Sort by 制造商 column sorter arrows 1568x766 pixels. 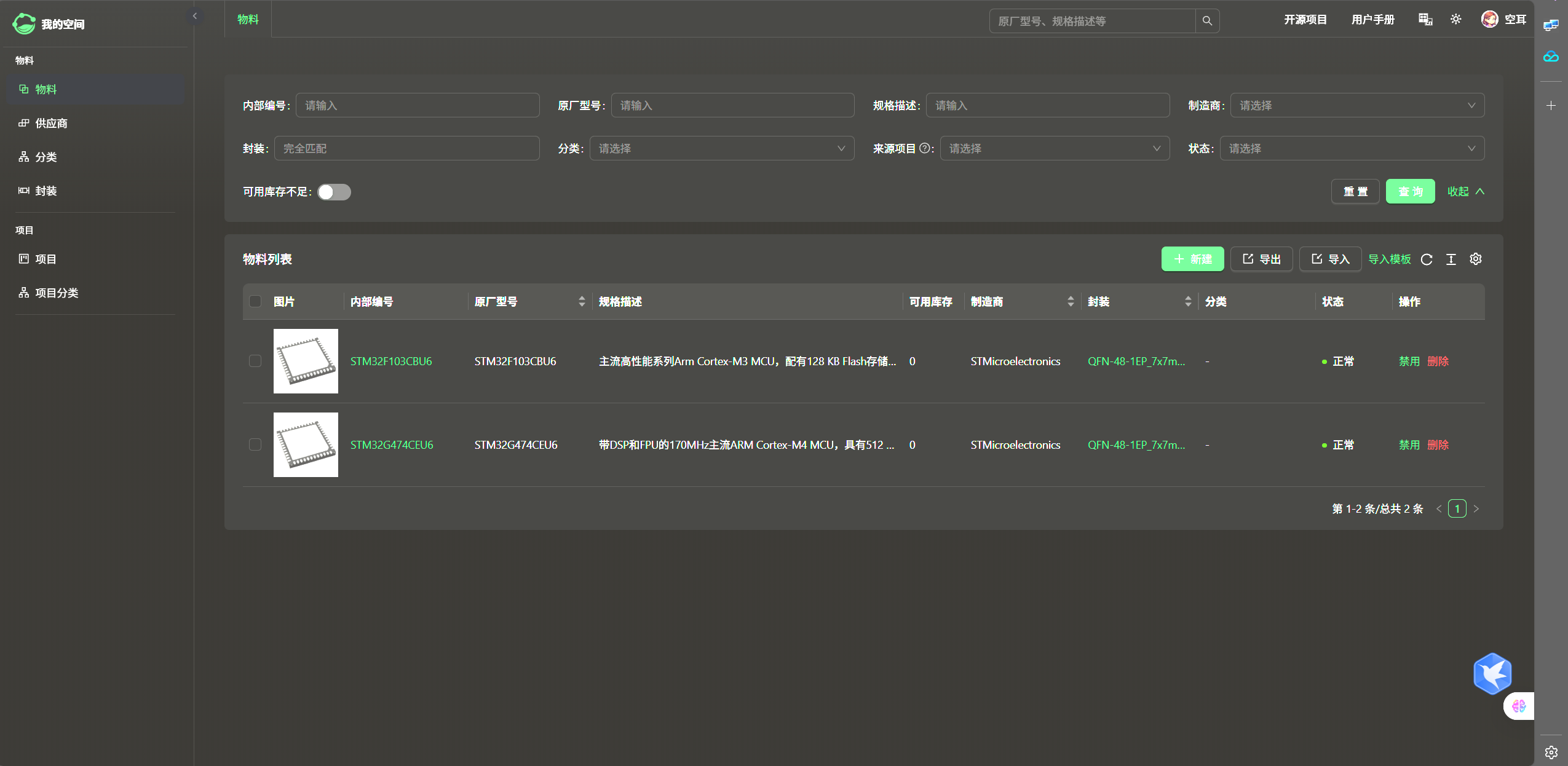coord(1071,301)
